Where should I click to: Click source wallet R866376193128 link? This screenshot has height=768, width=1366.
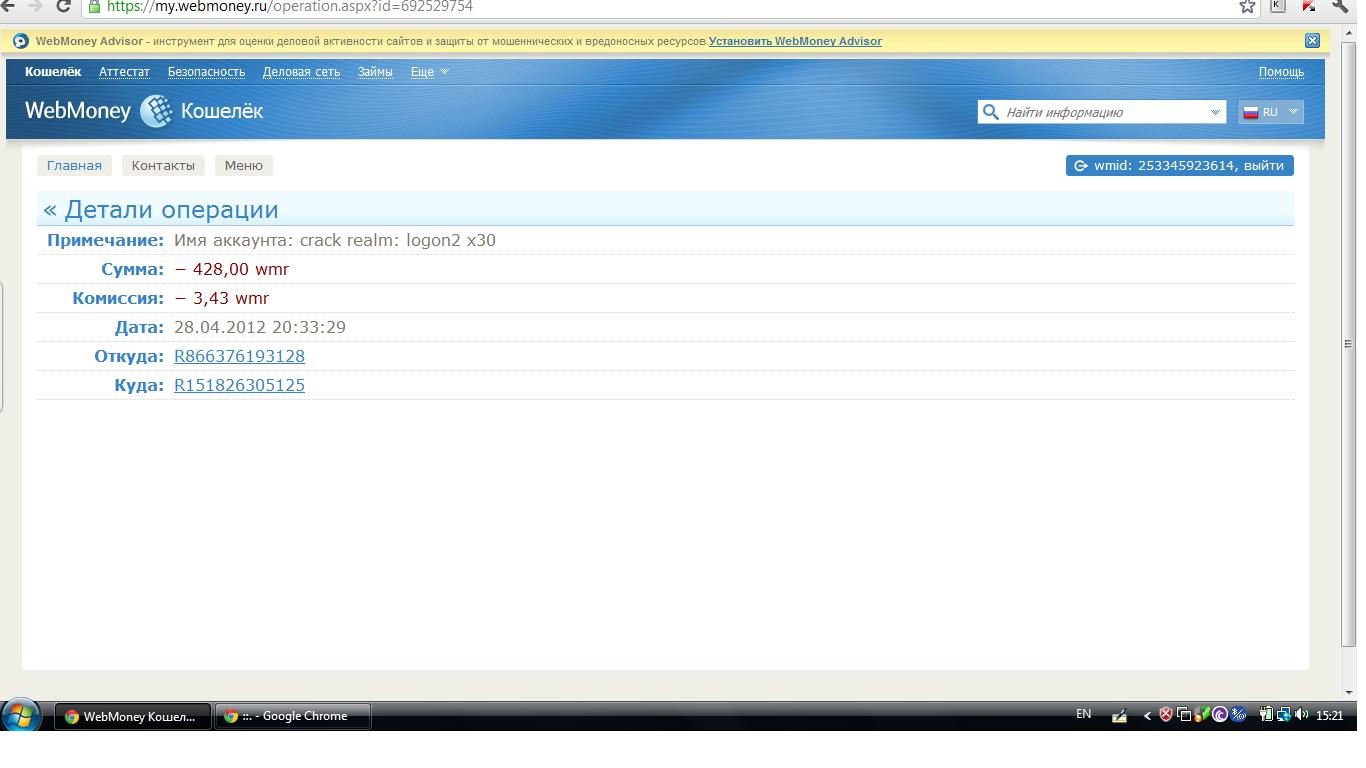pos(239,356)
